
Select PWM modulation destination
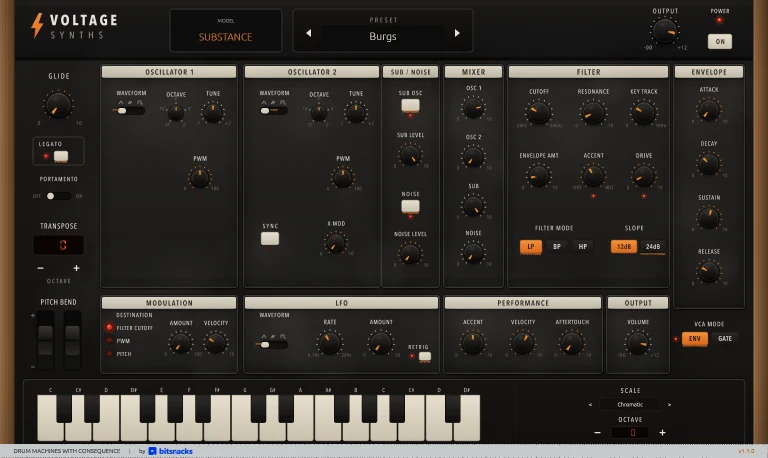click(118, 341)
